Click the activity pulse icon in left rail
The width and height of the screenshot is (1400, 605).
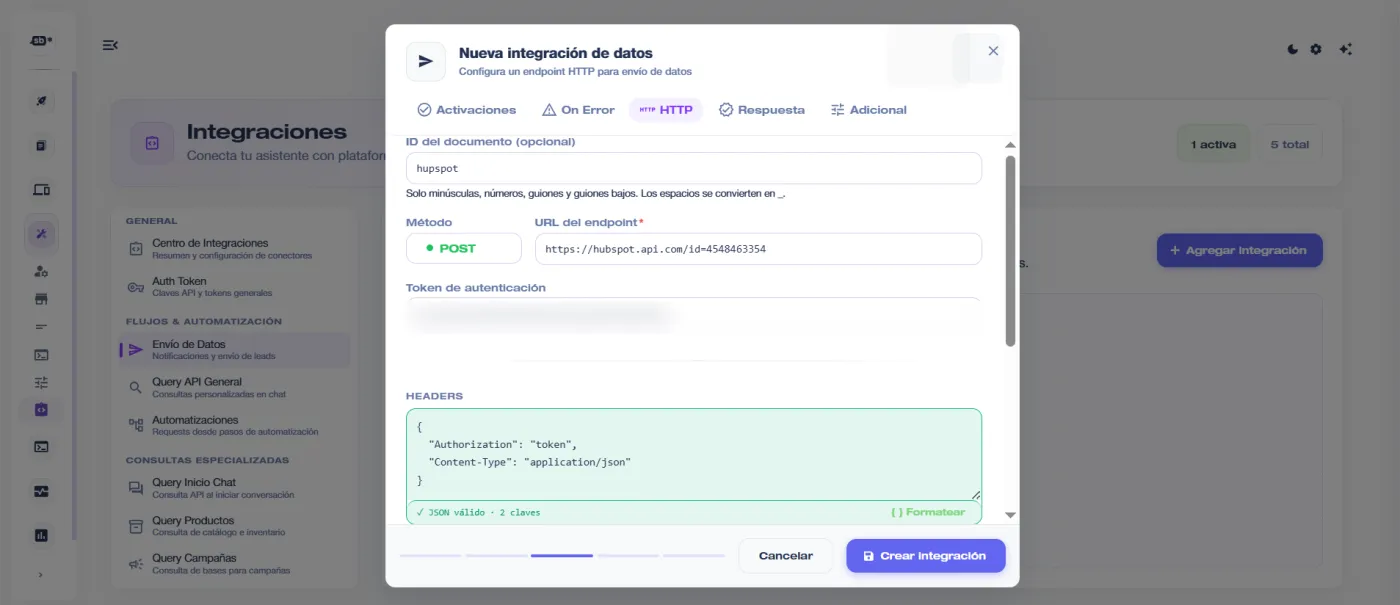(41, 491)
